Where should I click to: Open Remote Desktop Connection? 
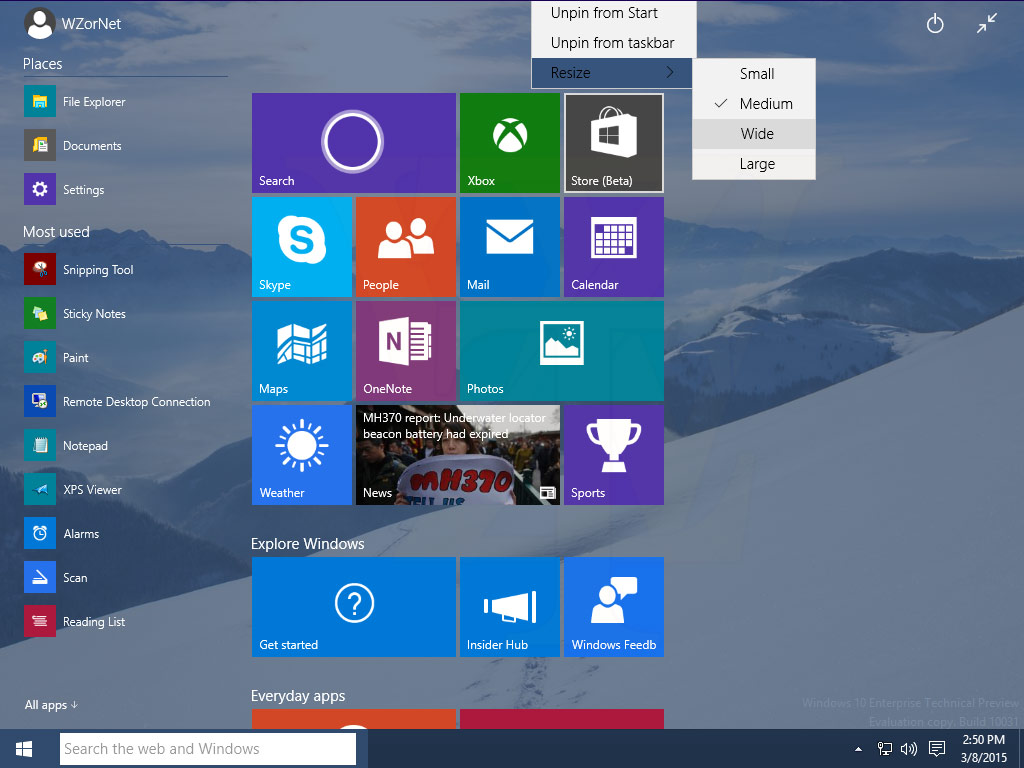tap(118, 401)
